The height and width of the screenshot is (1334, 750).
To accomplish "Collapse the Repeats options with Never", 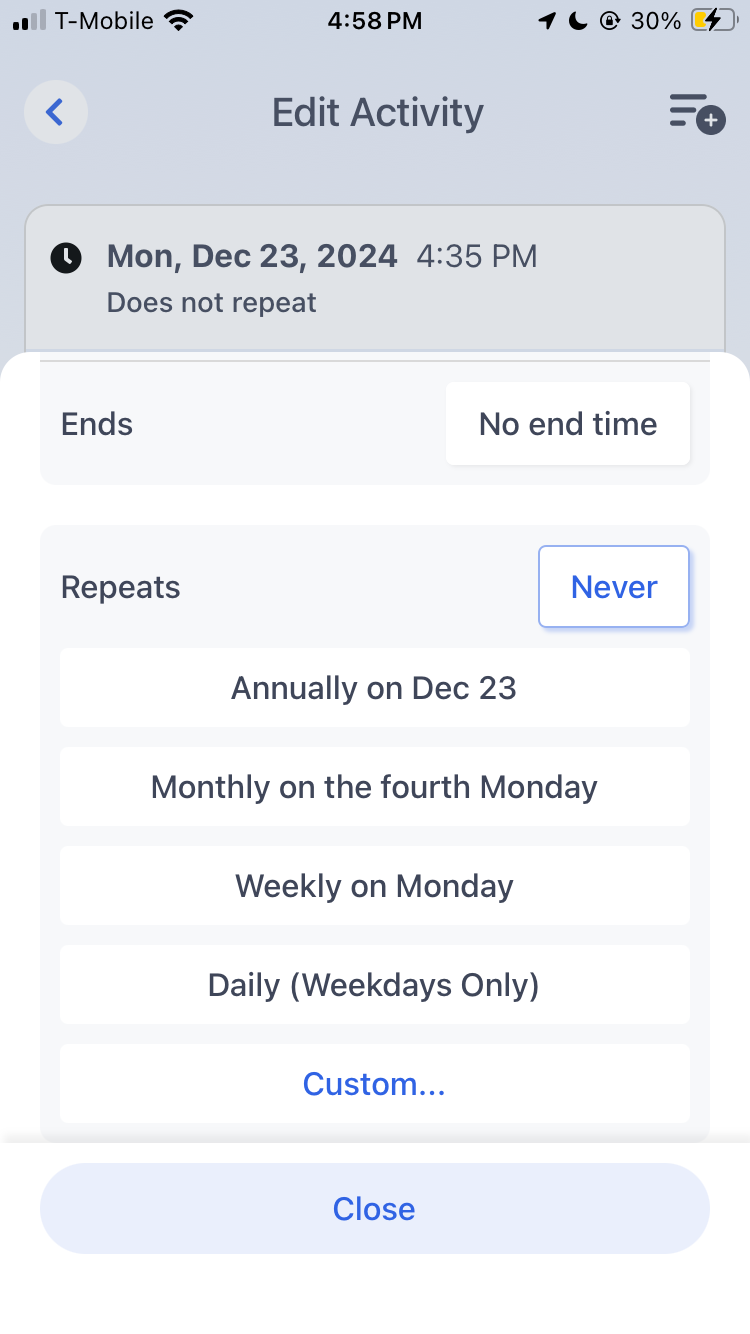I will tap(614, 587).
